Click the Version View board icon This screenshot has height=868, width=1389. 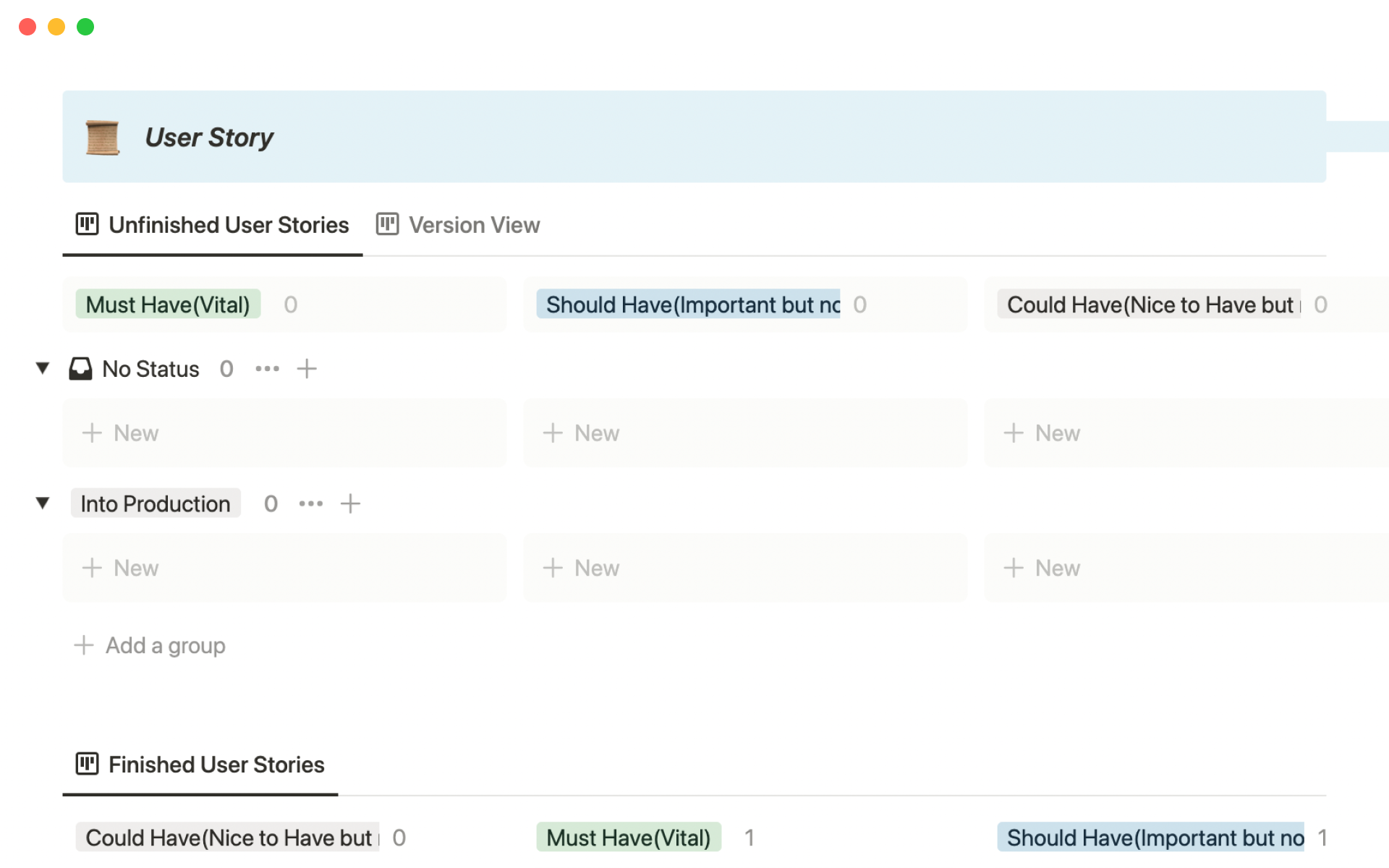point(387,224)
